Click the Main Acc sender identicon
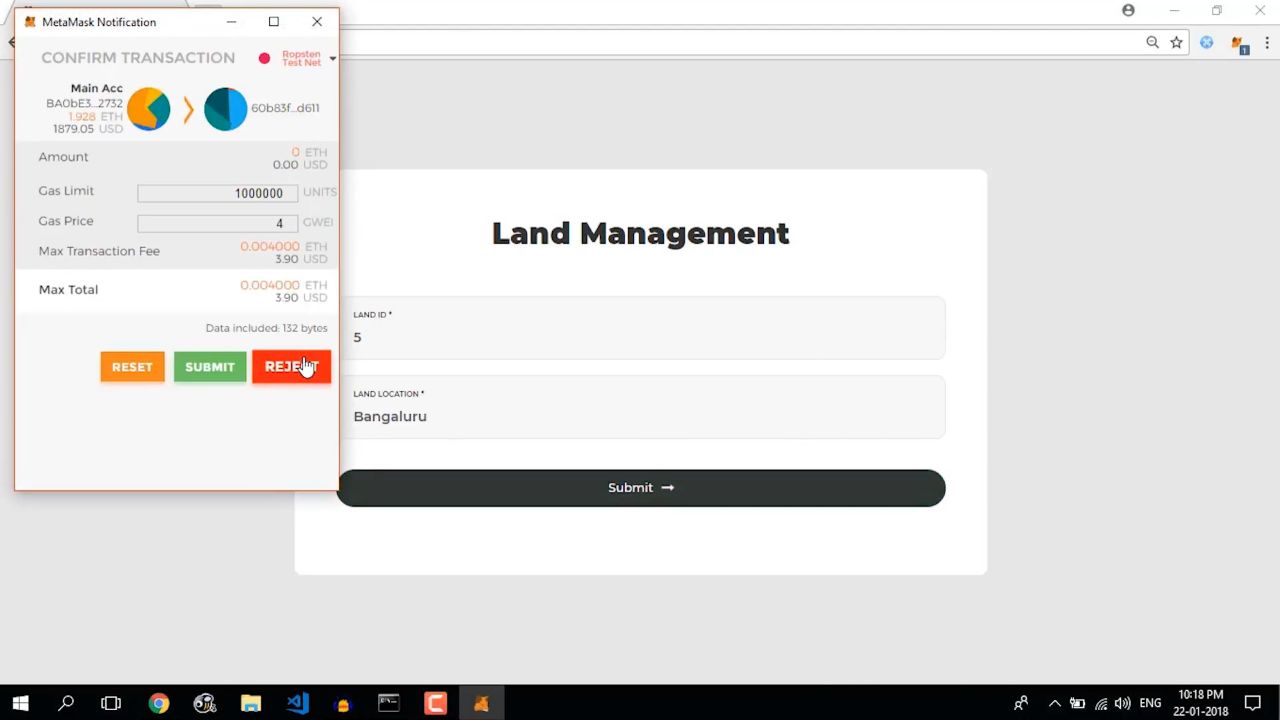The width and height of the screenshot is (1280, 720). (x=148, y=109)
